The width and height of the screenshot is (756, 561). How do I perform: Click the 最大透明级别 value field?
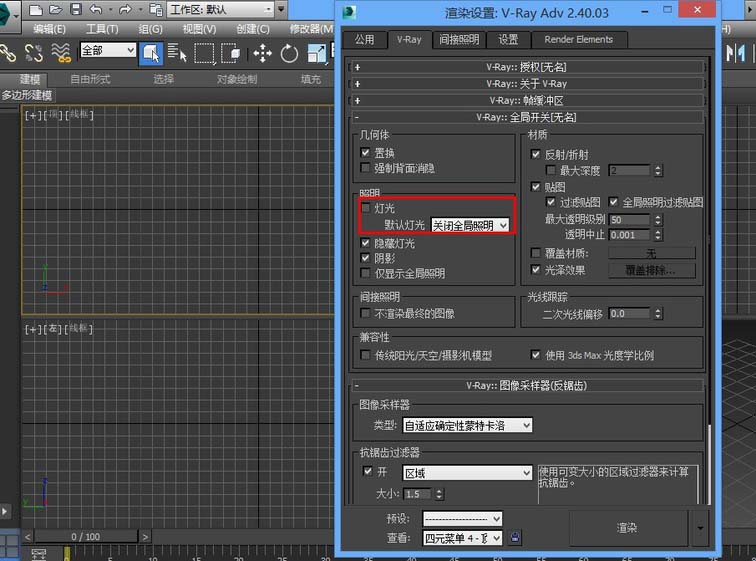(630, 219)
